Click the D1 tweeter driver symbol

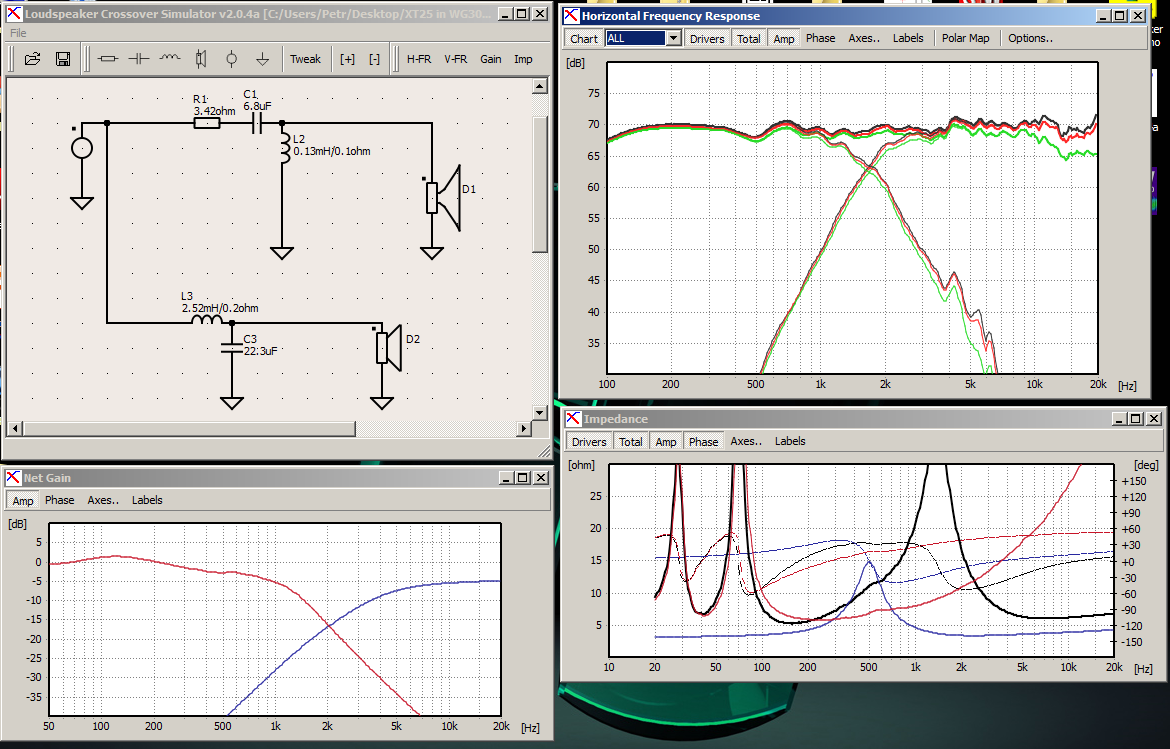444,198
